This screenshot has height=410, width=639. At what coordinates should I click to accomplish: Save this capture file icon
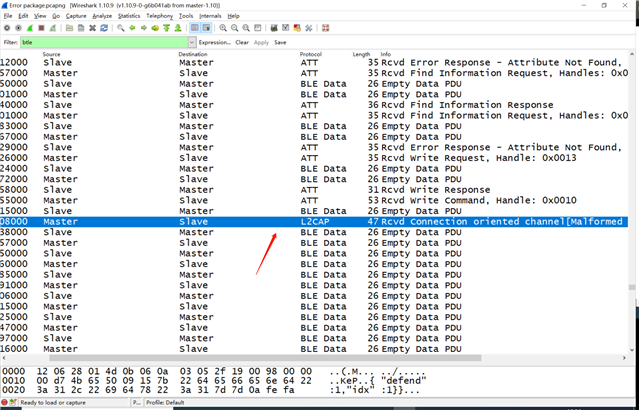(x=81, y=28)
